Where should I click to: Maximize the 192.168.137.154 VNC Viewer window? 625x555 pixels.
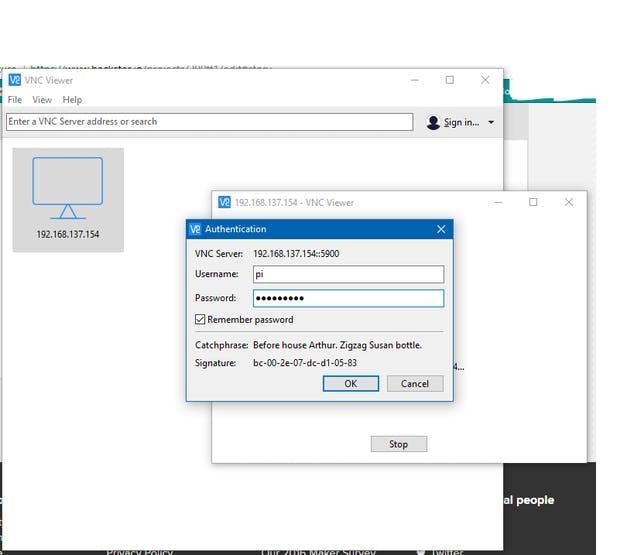pos(533,202)
